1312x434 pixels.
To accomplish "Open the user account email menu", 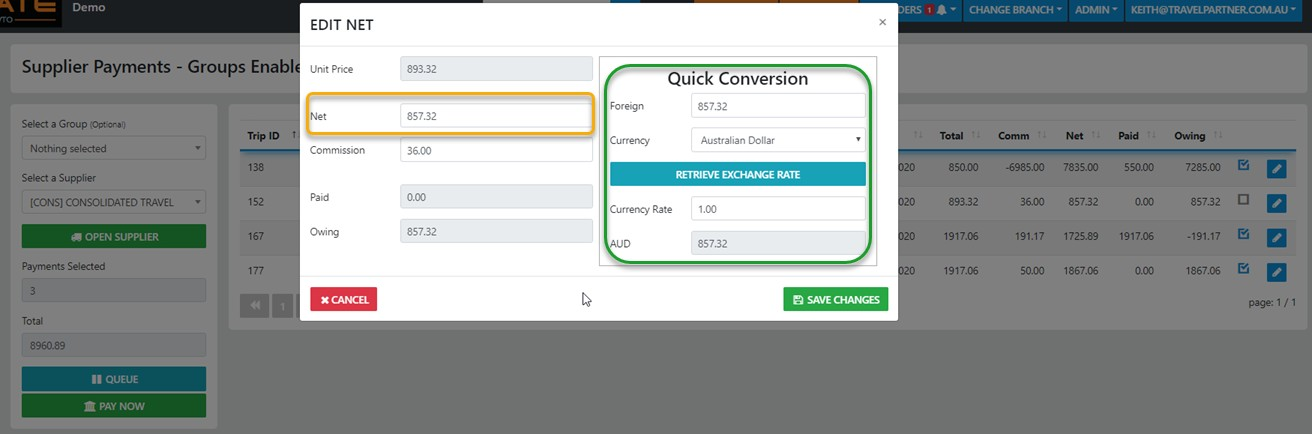I will [1214, 10].
